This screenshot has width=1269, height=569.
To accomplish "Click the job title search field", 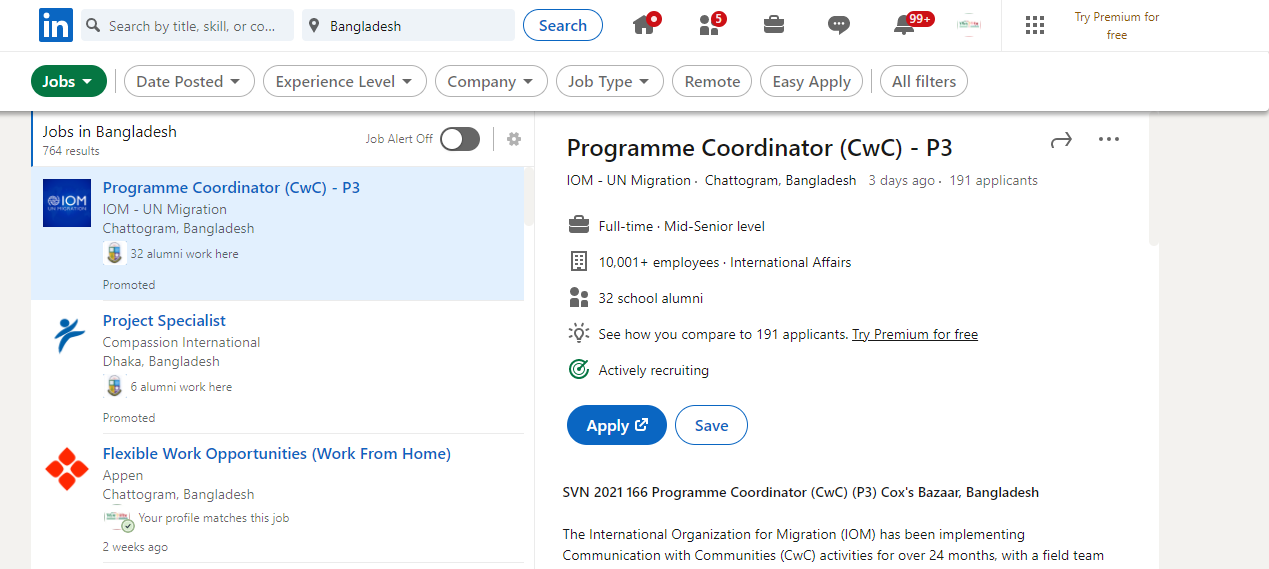I will click(190, 26).
